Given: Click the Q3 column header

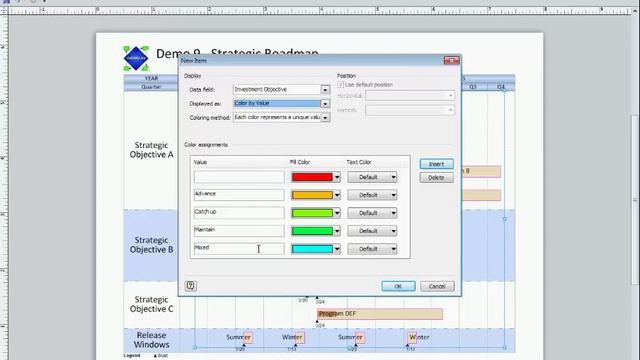Looking at the screenshot, I should (473, 87).
